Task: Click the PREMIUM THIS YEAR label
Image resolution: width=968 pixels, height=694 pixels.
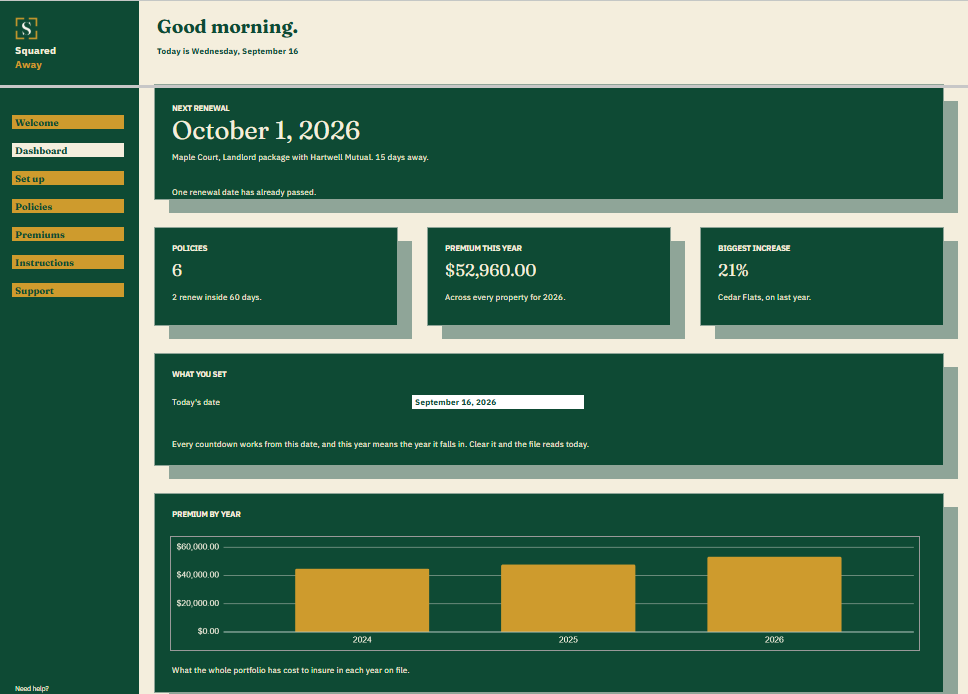Action: click(483, 248)
